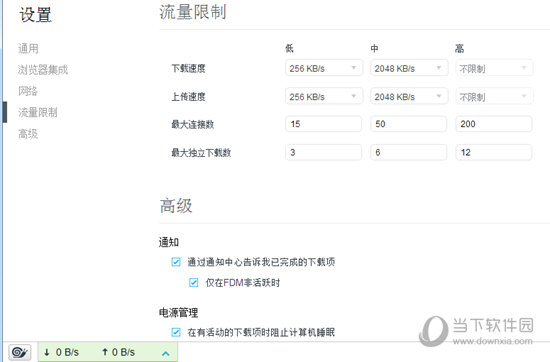
Task: Toggle 通过通知中心告诉我已完成的下载项 checkbox
Action: click(176, 262)
